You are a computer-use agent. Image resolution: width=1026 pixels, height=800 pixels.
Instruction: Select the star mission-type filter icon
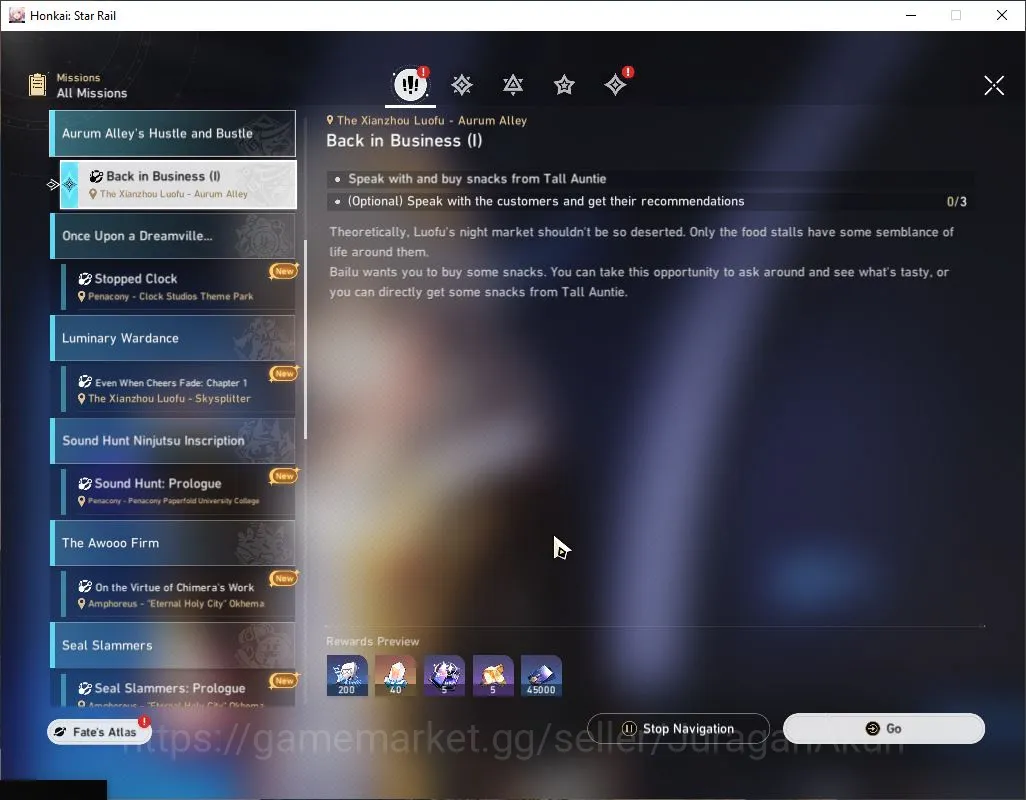point(564,84)
